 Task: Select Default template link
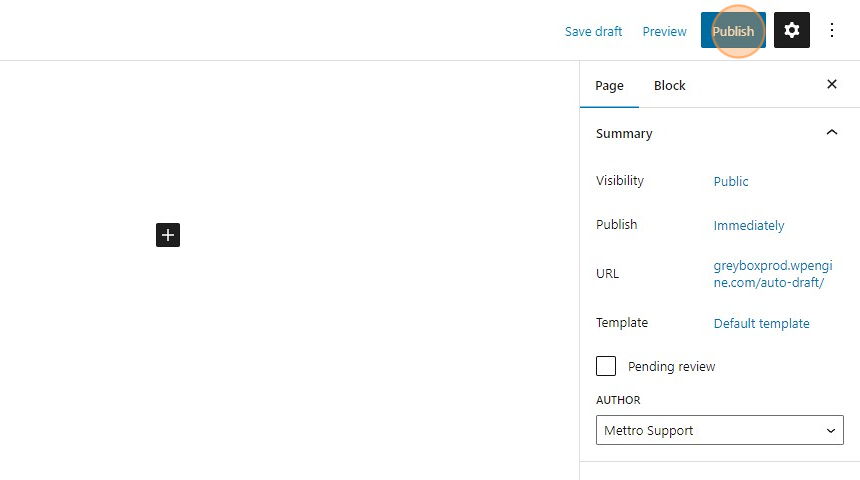761,323
